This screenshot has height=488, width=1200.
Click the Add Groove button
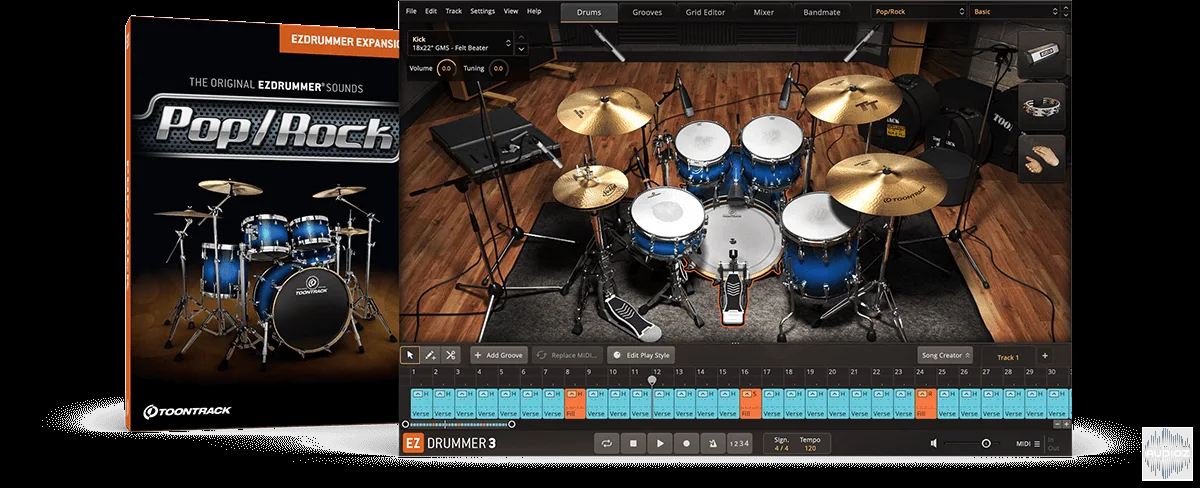(x=499, y=355)
